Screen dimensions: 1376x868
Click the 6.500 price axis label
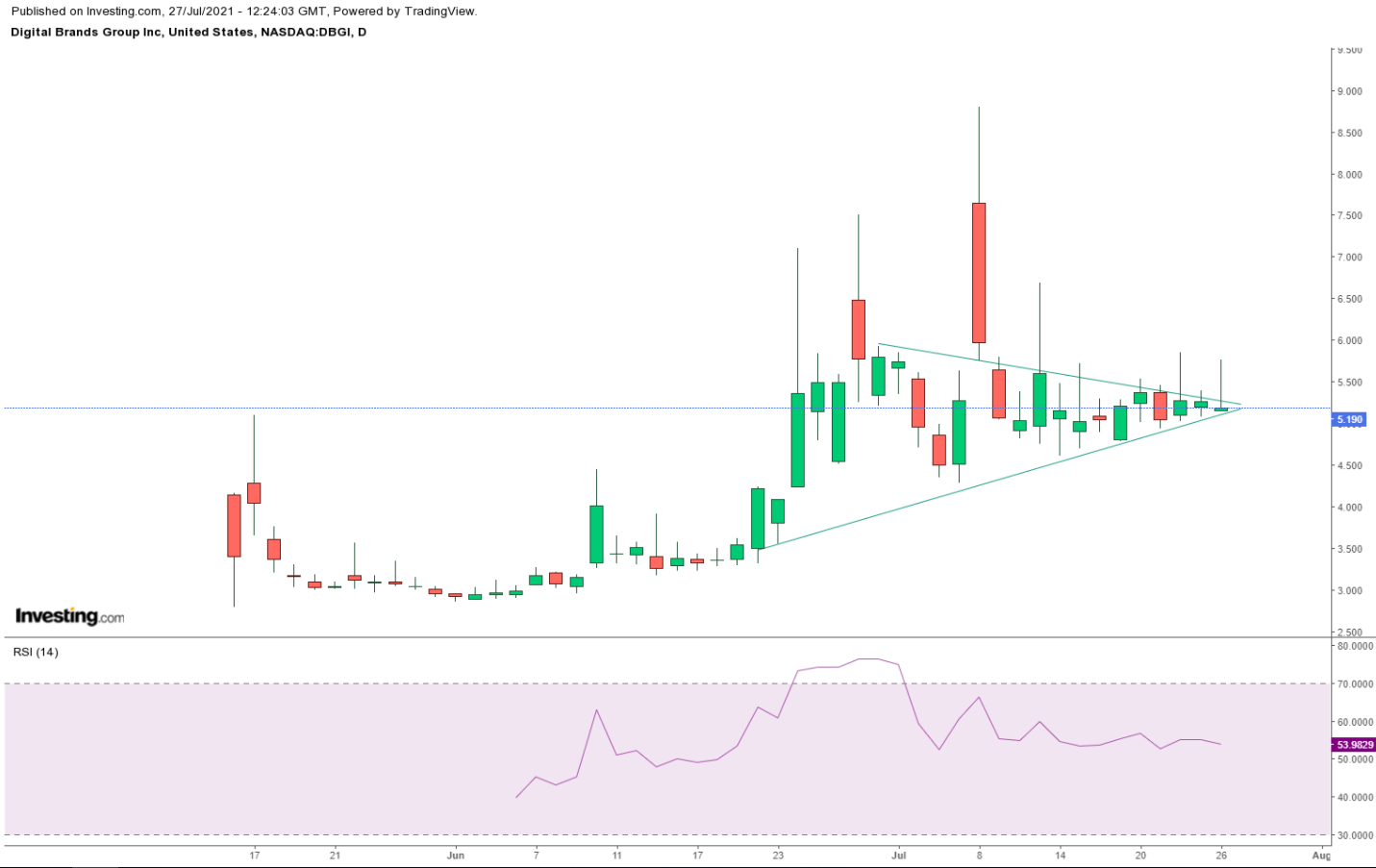(x=1350, y=299)
